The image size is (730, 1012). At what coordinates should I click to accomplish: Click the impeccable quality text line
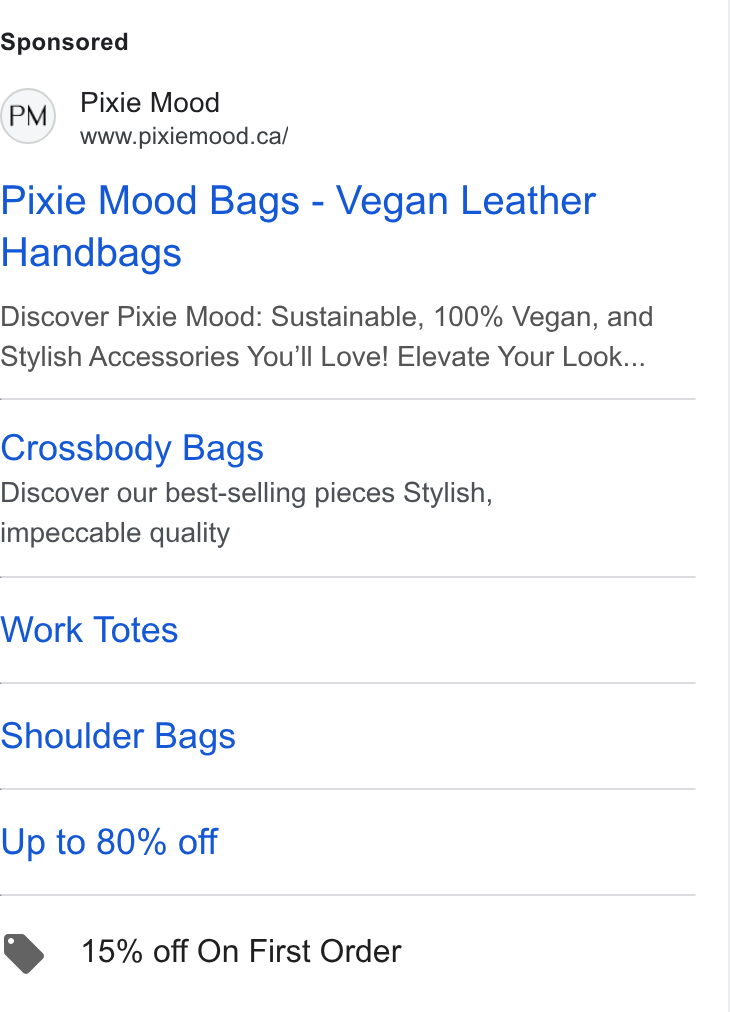coord(115,533)
